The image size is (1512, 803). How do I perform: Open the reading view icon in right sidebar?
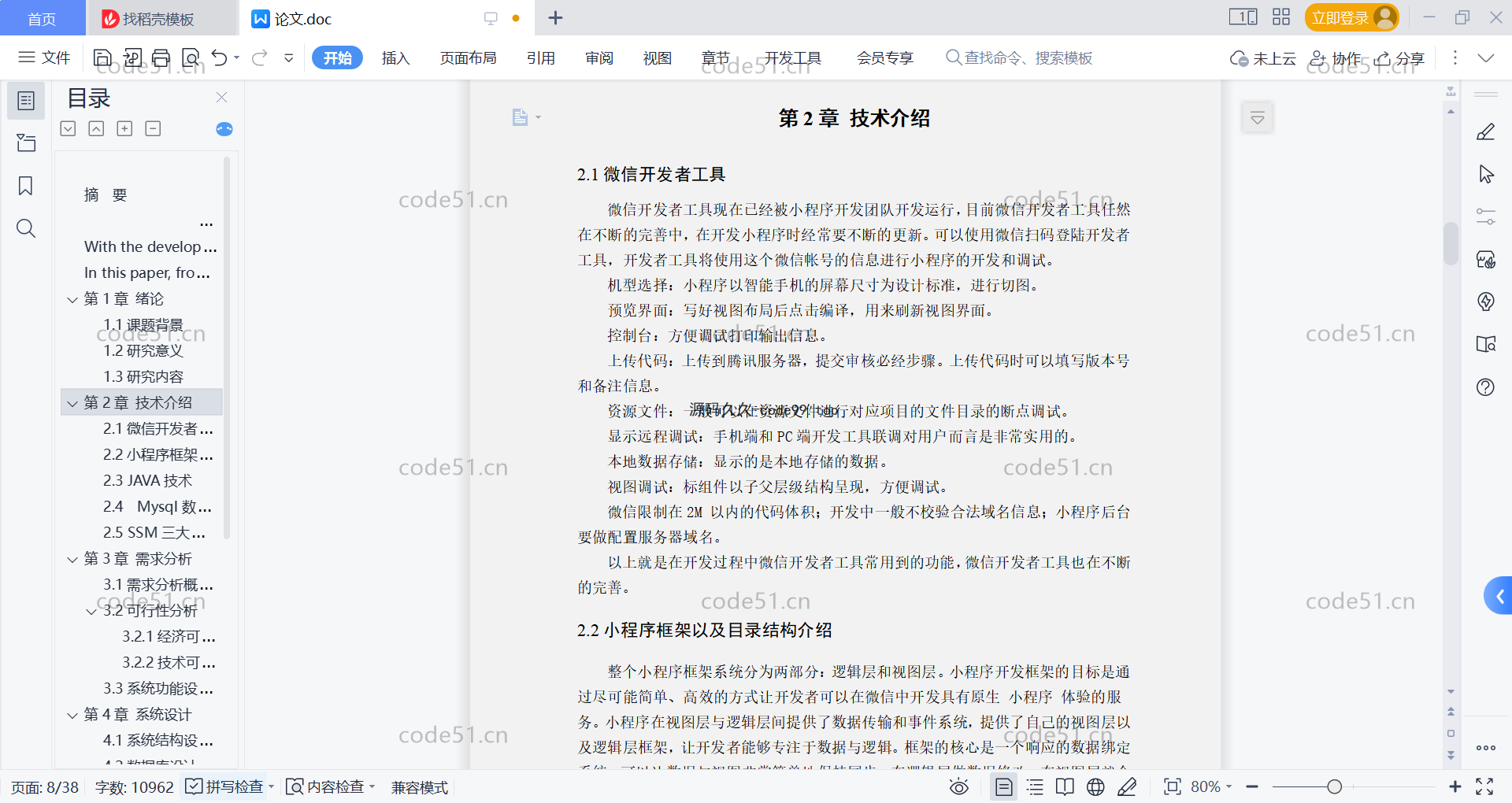[1486, 344]
